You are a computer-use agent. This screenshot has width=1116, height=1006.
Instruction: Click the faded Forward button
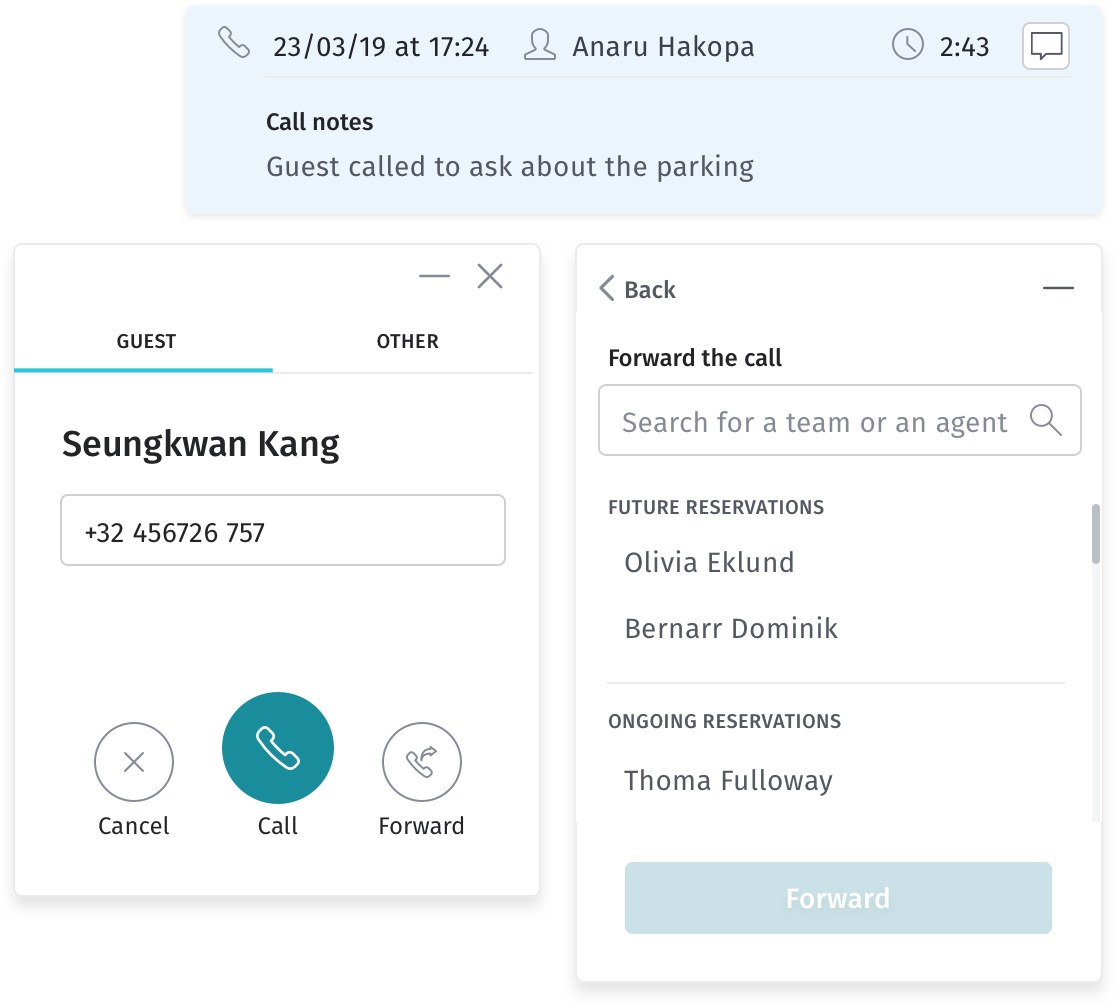click(x=838, y=898)
